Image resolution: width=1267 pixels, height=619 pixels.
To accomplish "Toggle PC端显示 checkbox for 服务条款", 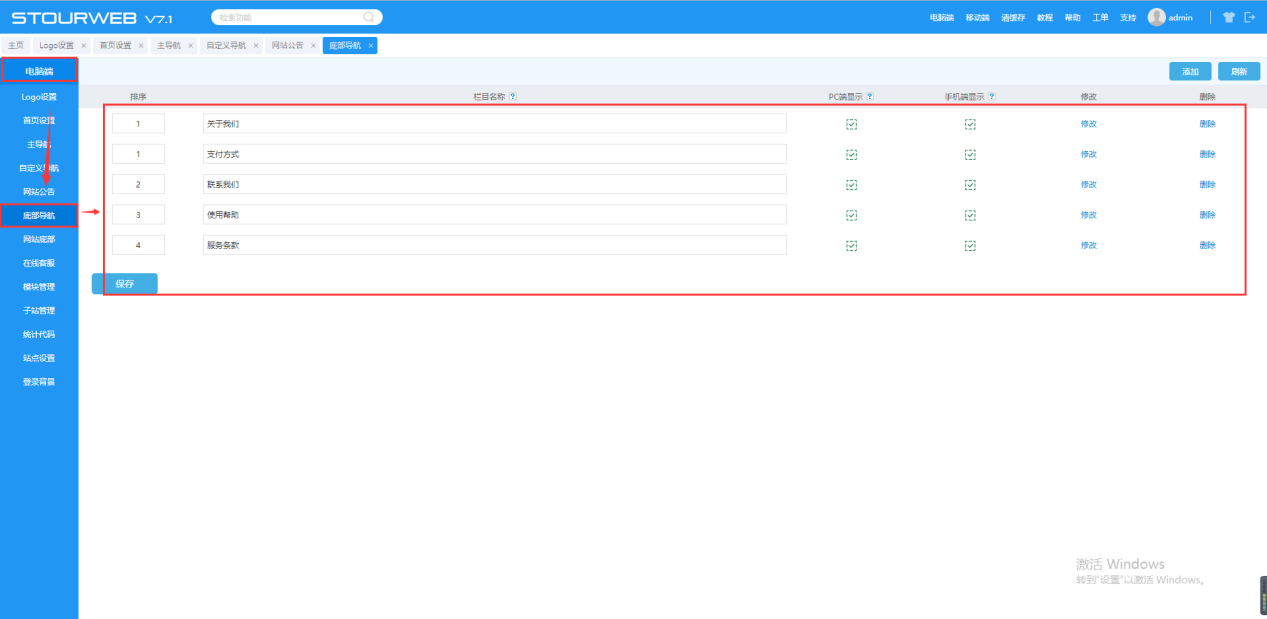I will (x=851, y=245).
